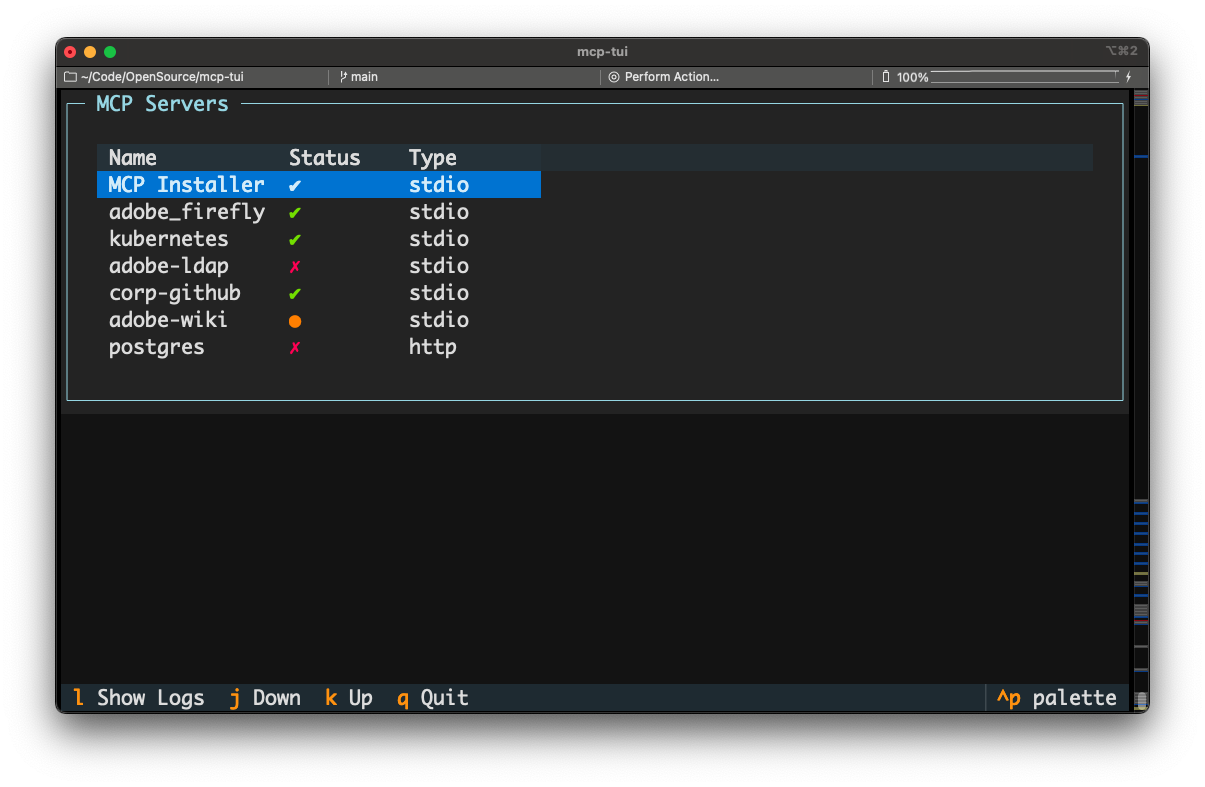This screenshot has width=1205, height=787.
Task: Click the battery icon in the top bar
Action: (885, 76)
